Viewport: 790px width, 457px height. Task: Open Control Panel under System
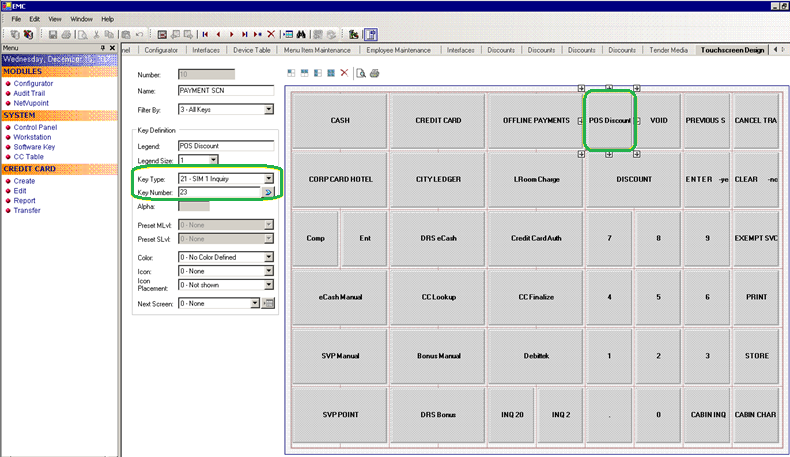click(x=35, y=127)
